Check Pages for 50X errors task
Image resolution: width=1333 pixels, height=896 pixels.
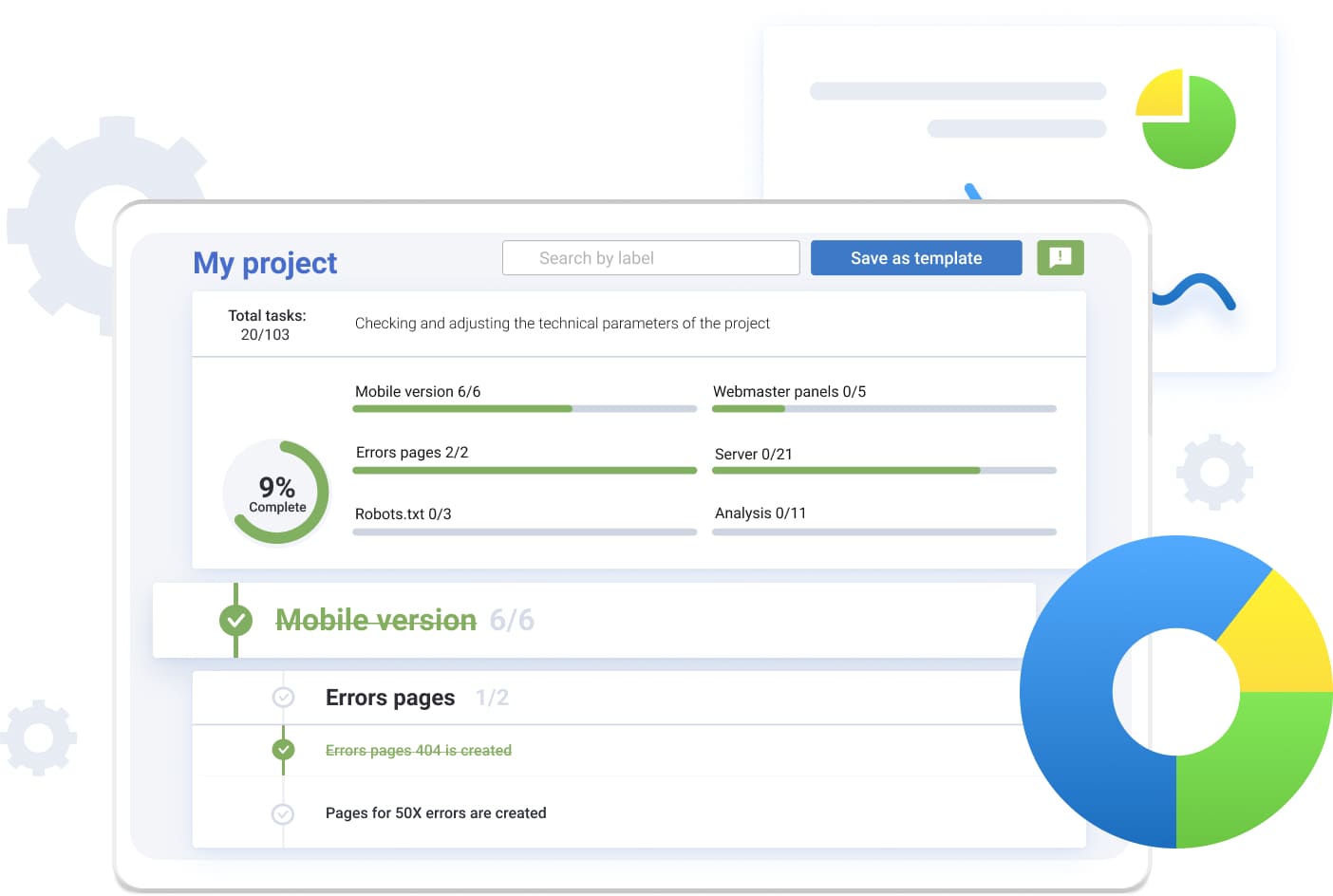coord(283,813)
